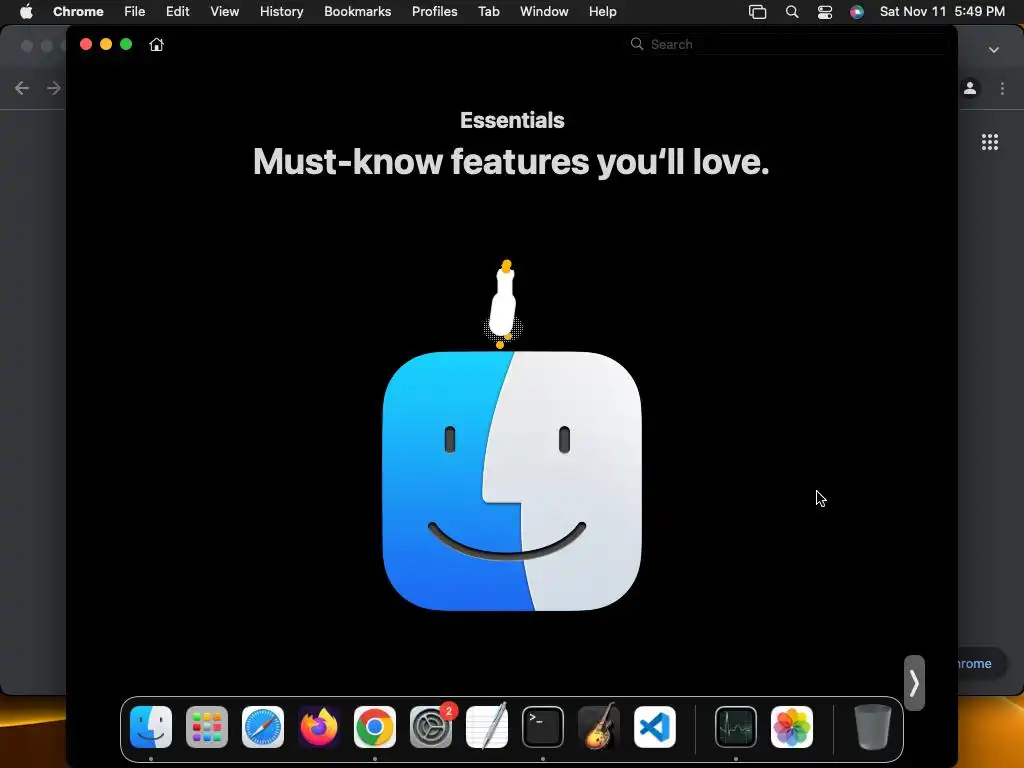Open date and time notification center

tap(942, 12)
